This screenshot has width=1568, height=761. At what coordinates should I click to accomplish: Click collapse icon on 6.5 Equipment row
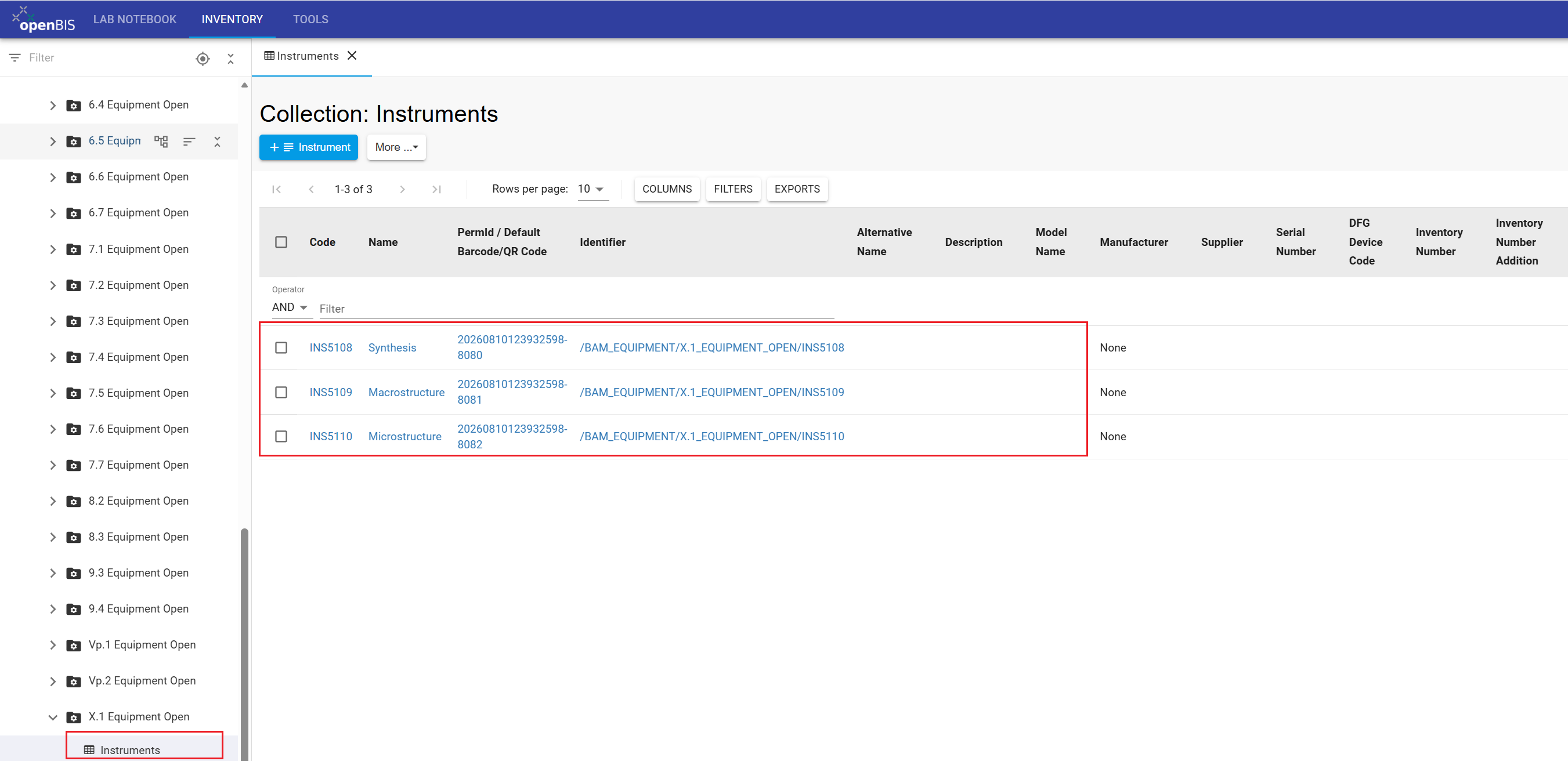[x=217, y=141]
